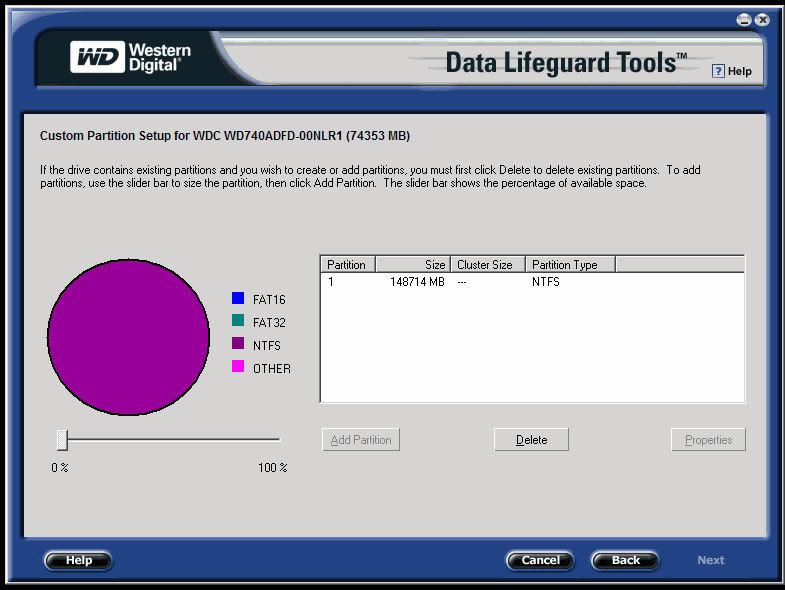
Task: Click the FAT16 legend label
Action: pos(269,300)
